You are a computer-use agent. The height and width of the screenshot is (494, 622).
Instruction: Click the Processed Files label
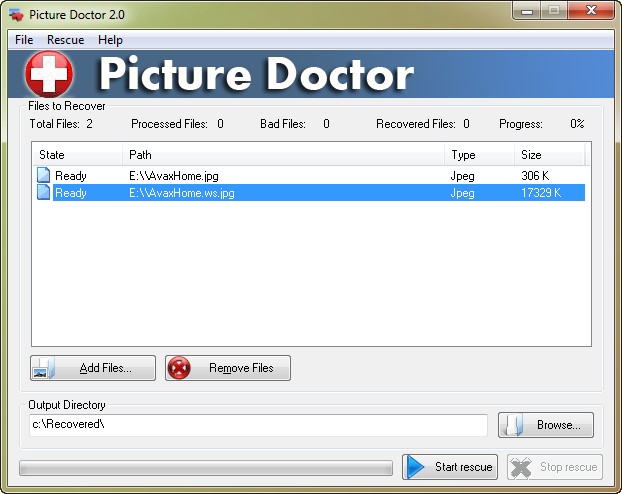point(169,124)
